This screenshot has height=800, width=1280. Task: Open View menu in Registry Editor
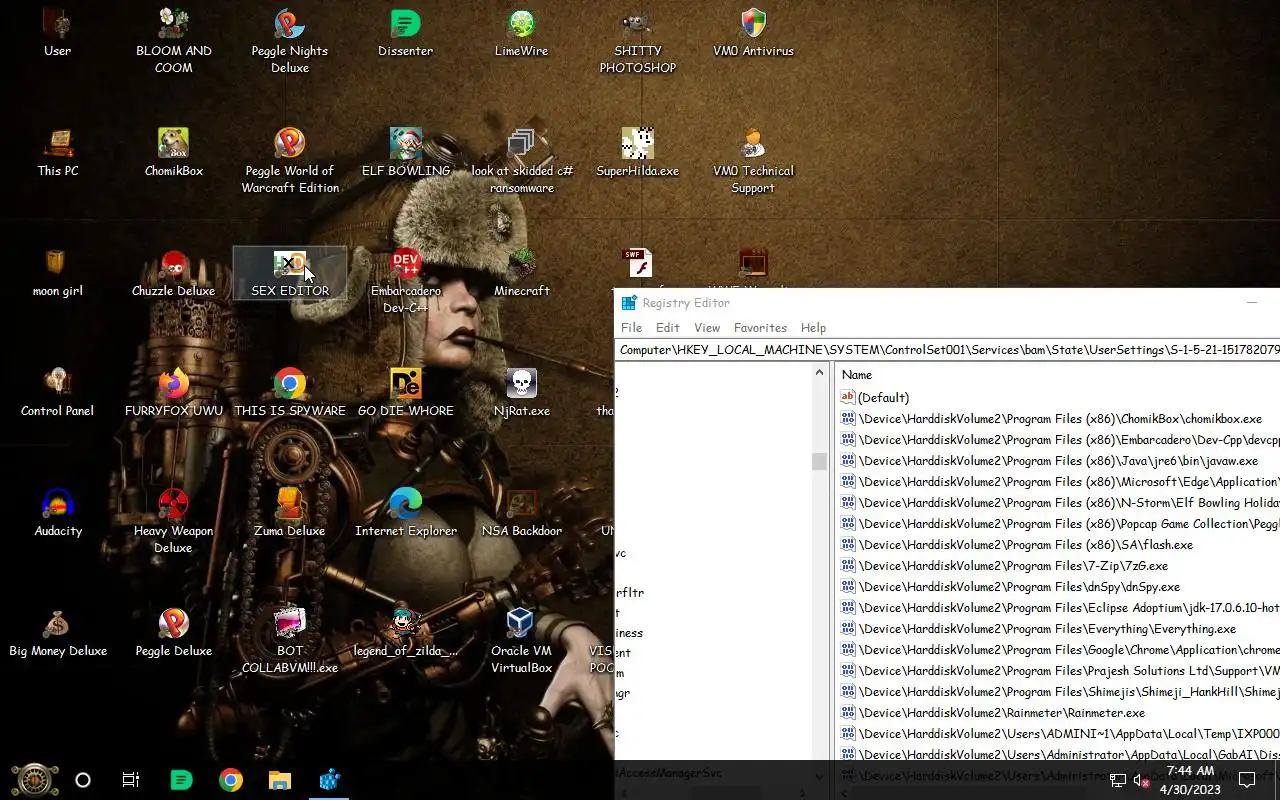(707, 328)
